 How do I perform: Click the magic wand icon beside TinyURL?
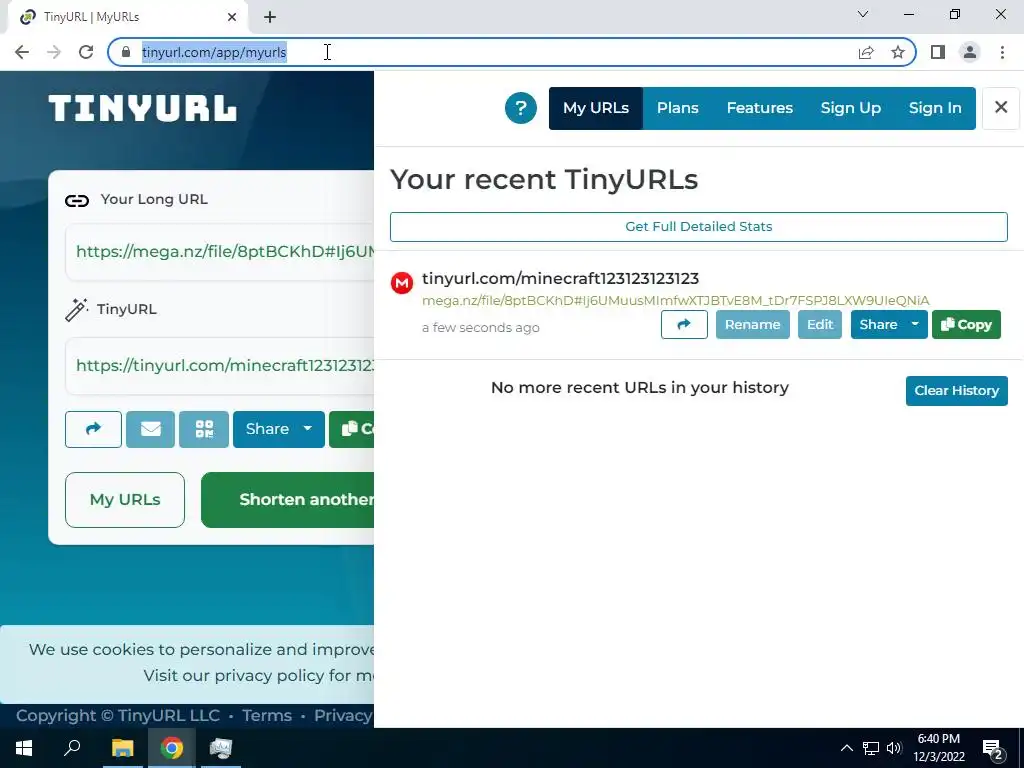(x=76, y=310)
